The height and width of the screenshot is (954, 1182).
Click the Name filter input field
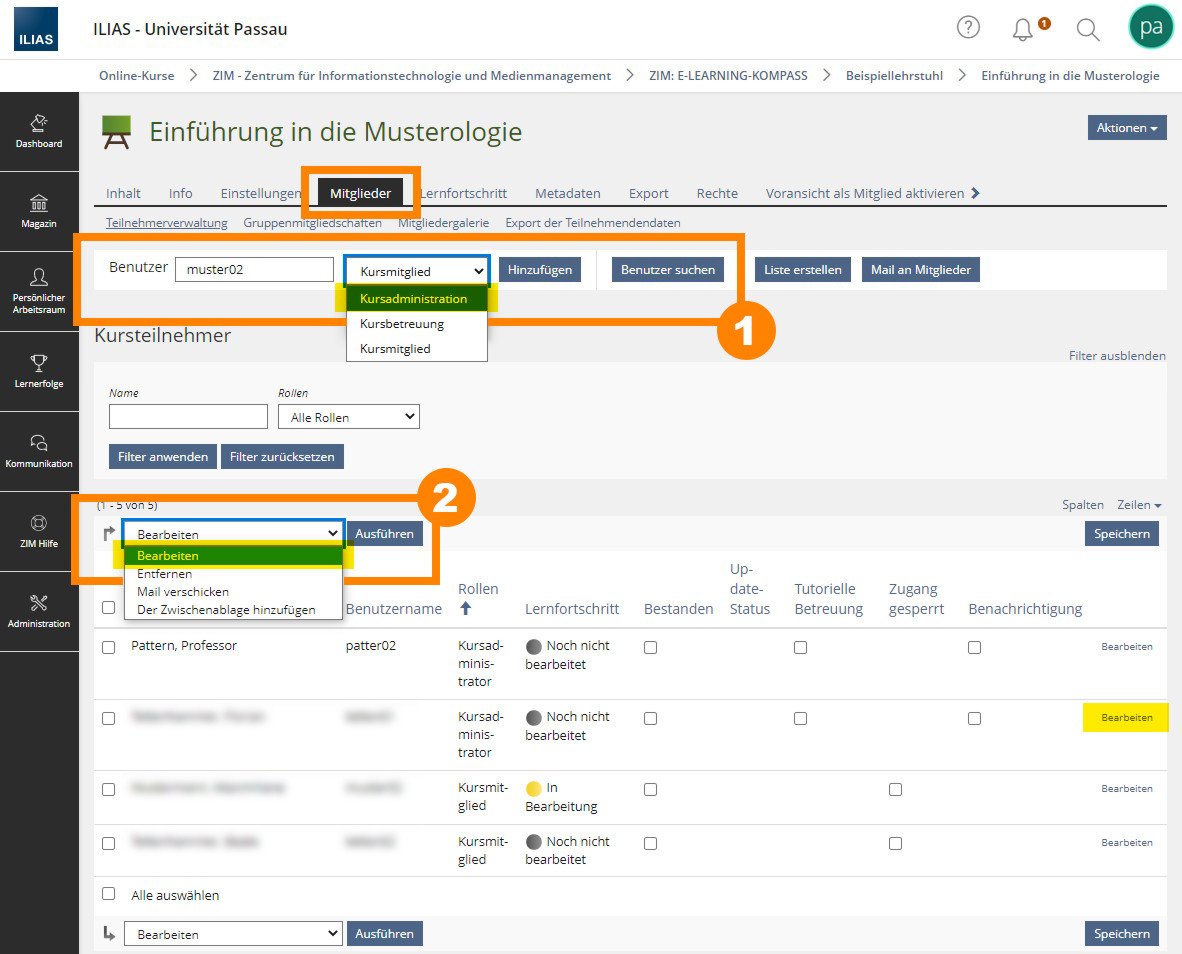point(188,416)
